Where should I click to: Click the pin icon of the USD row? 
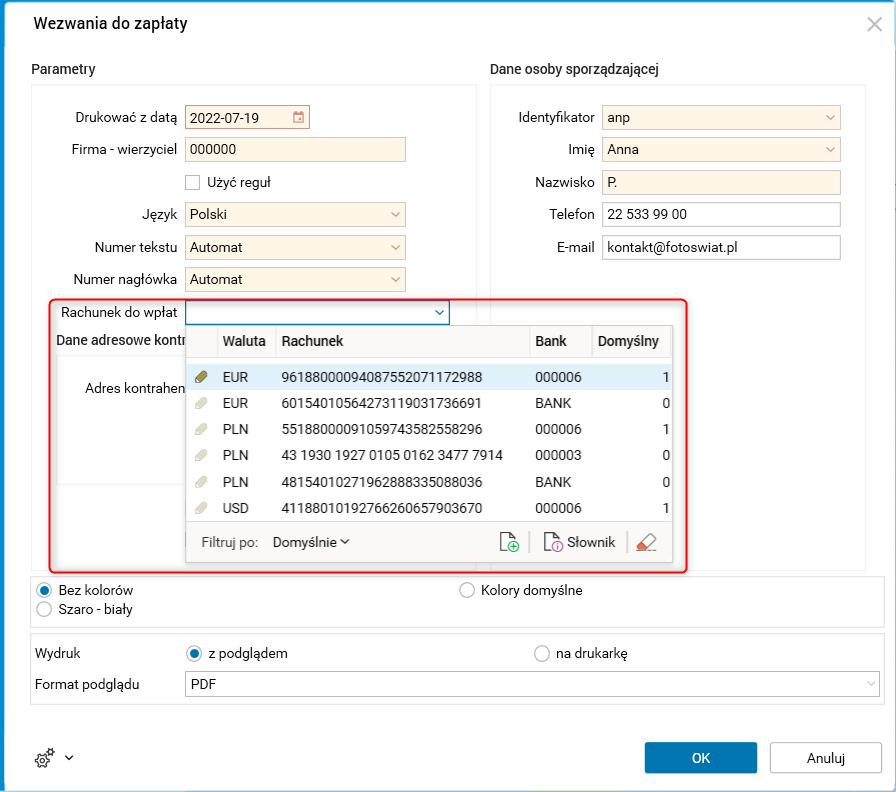click(x=201, y=508)
